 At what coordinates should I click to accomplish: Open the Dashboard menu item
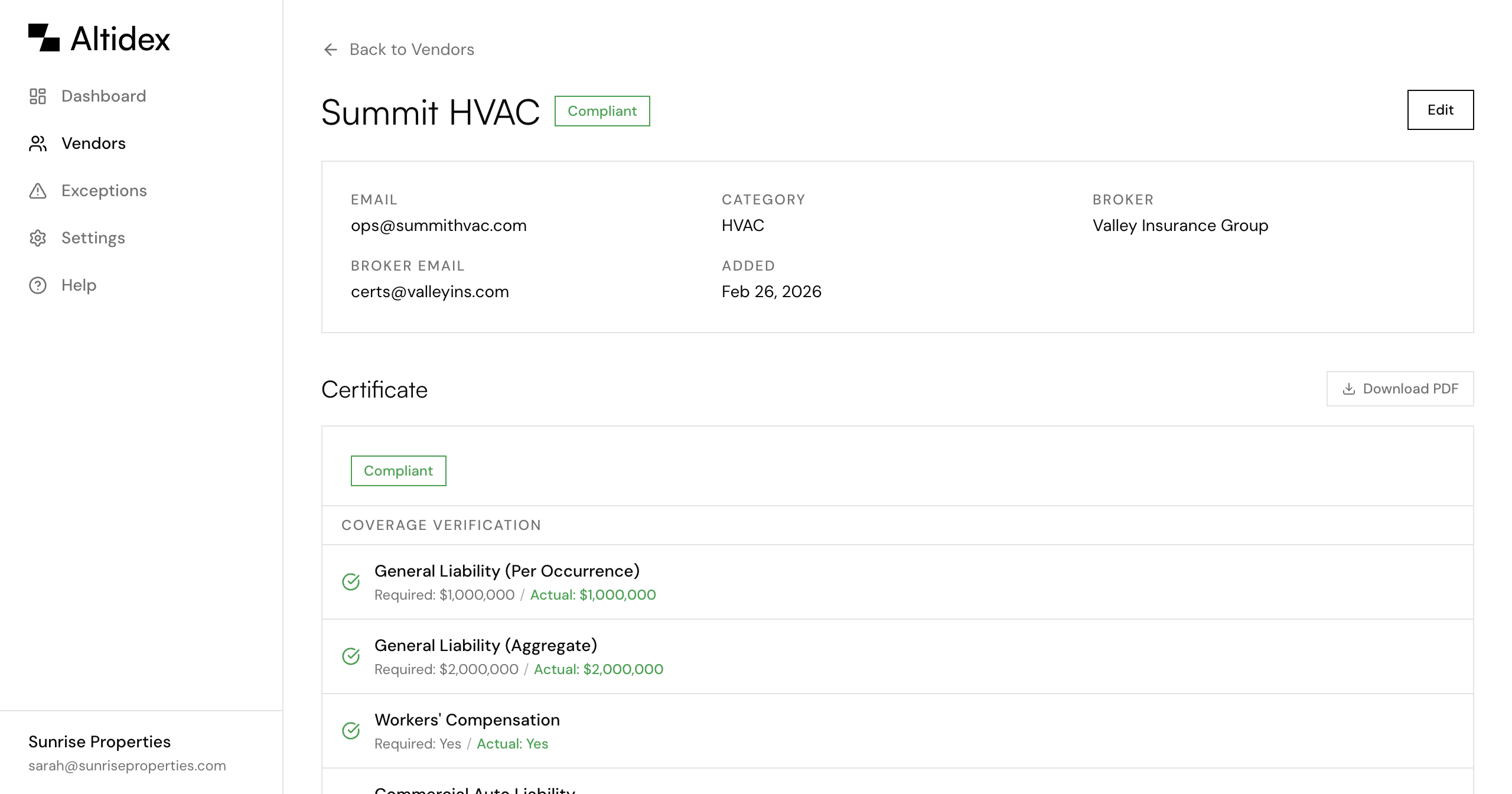(x=103, y=96)
